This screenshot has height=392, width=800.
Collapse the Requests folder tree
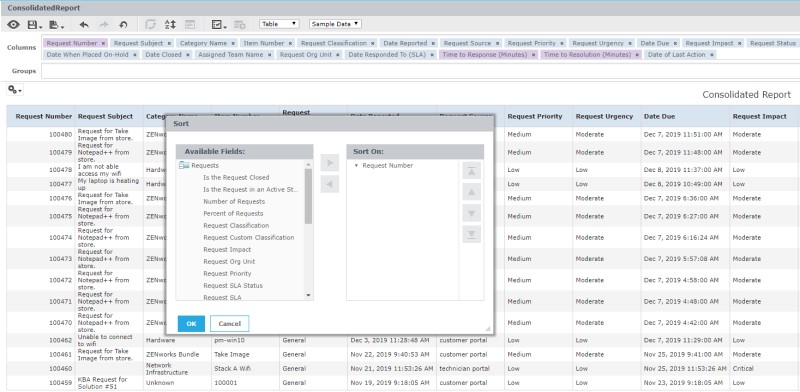[x=184, y=165]
